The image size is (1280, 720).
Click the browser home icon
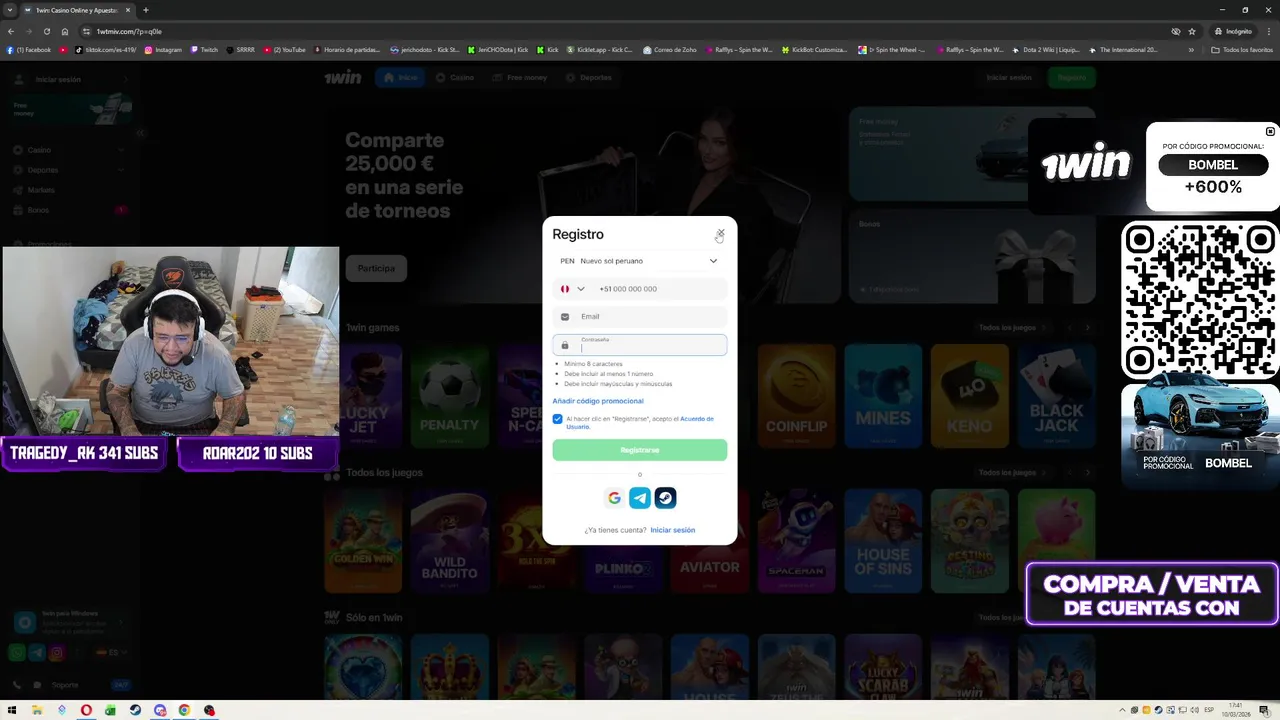65,31
